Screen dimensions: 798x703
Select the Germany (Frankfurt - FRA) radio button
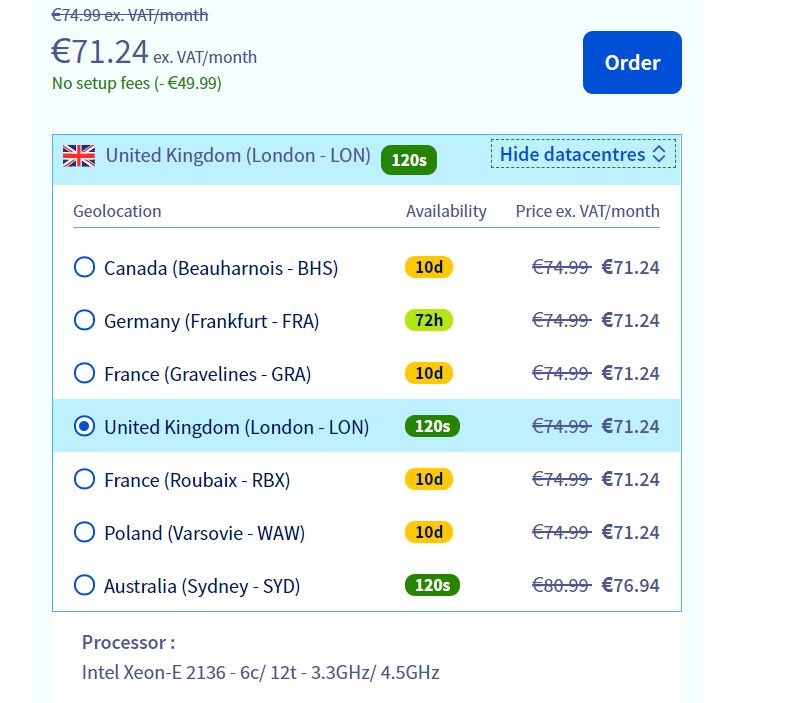click(x=85, y=321)
